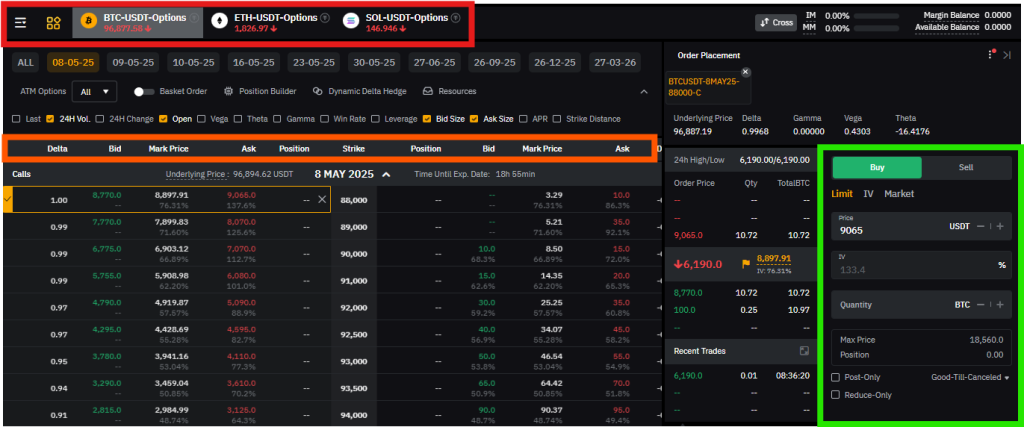Screen dimensions: 1024x427
Task: Enable the Last column checkbox
Action: (x=16, y=119)
